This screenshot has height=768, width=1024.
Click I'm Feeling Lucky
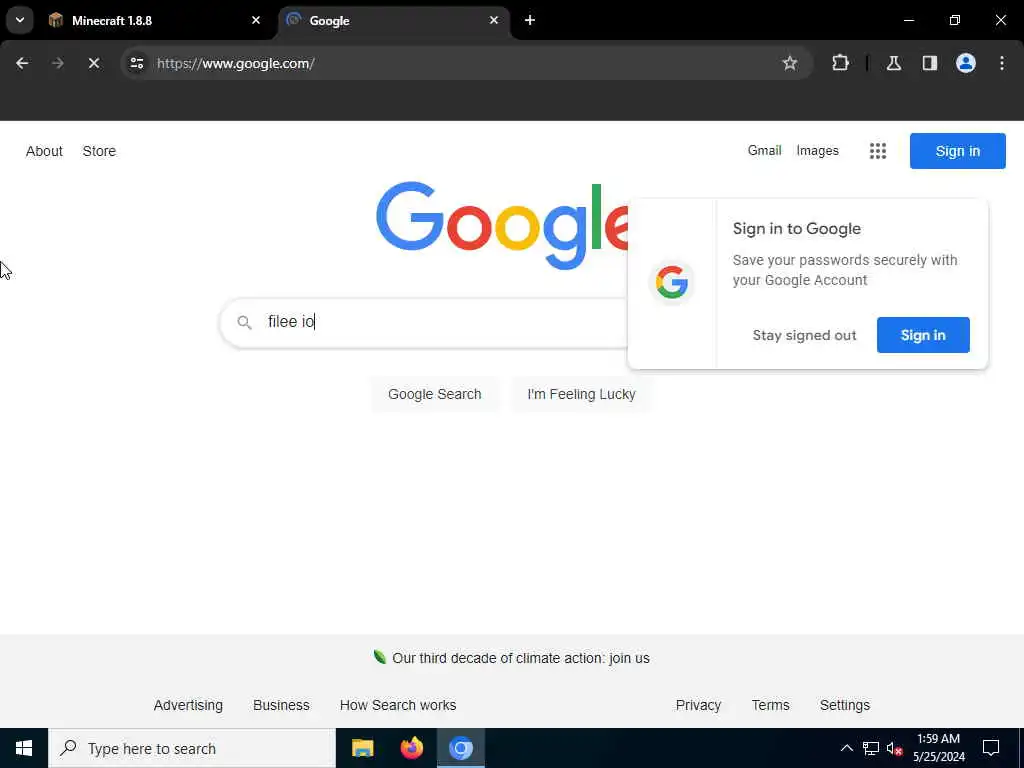coord(581,394)
